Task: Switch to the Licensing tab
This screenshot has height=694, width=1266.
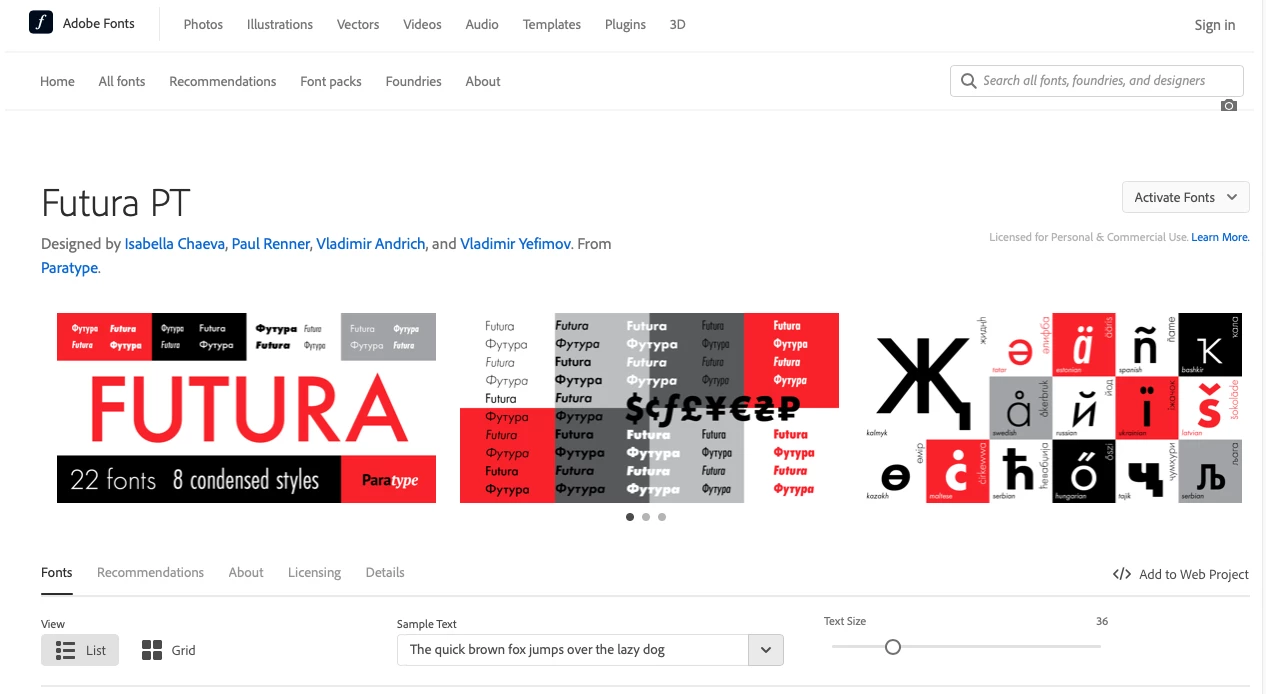Action: click(315, 573)
